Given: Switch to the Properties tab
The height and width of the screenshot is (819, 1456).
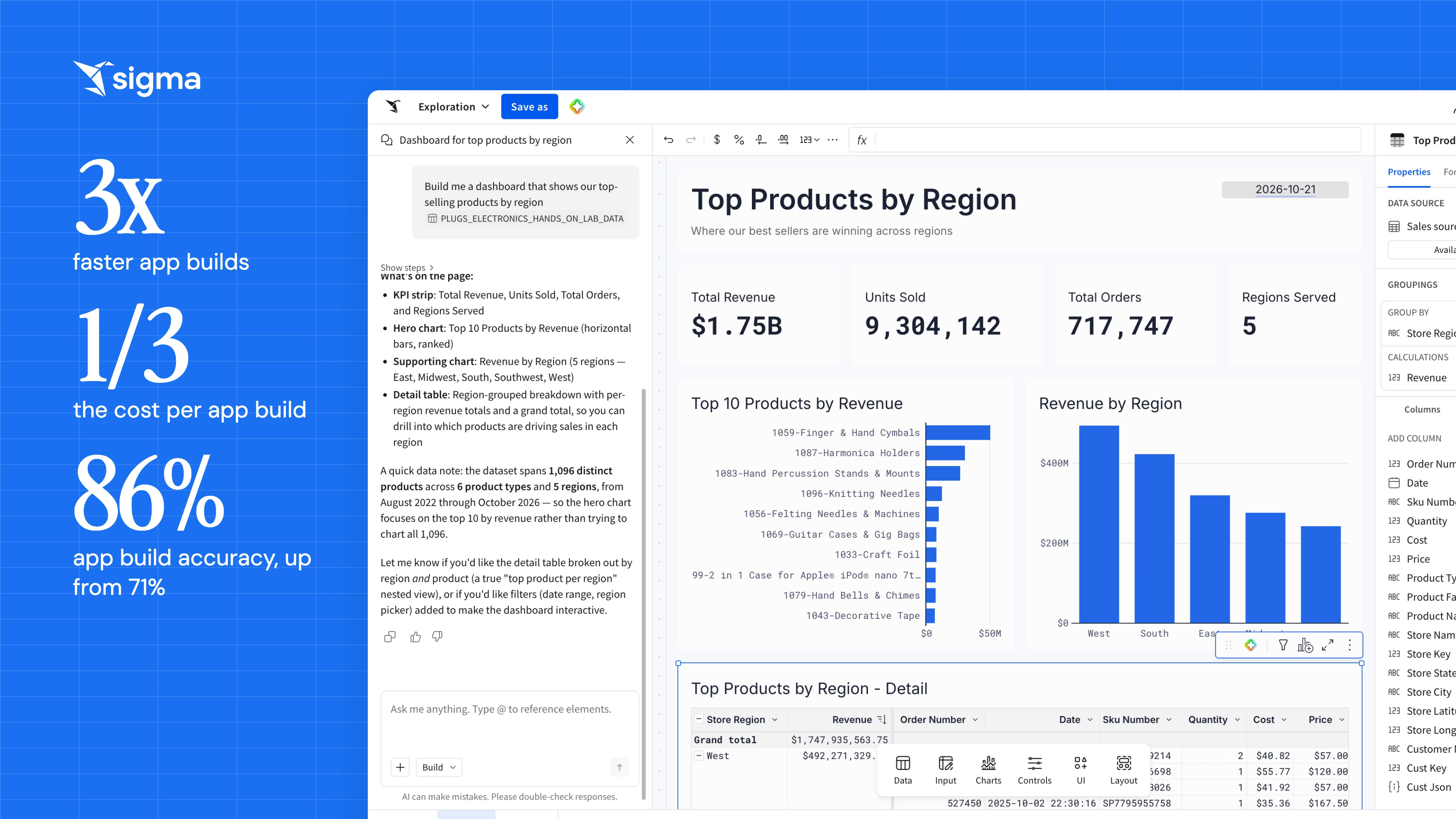Looking at the screenshot, I should [1409, 172].
